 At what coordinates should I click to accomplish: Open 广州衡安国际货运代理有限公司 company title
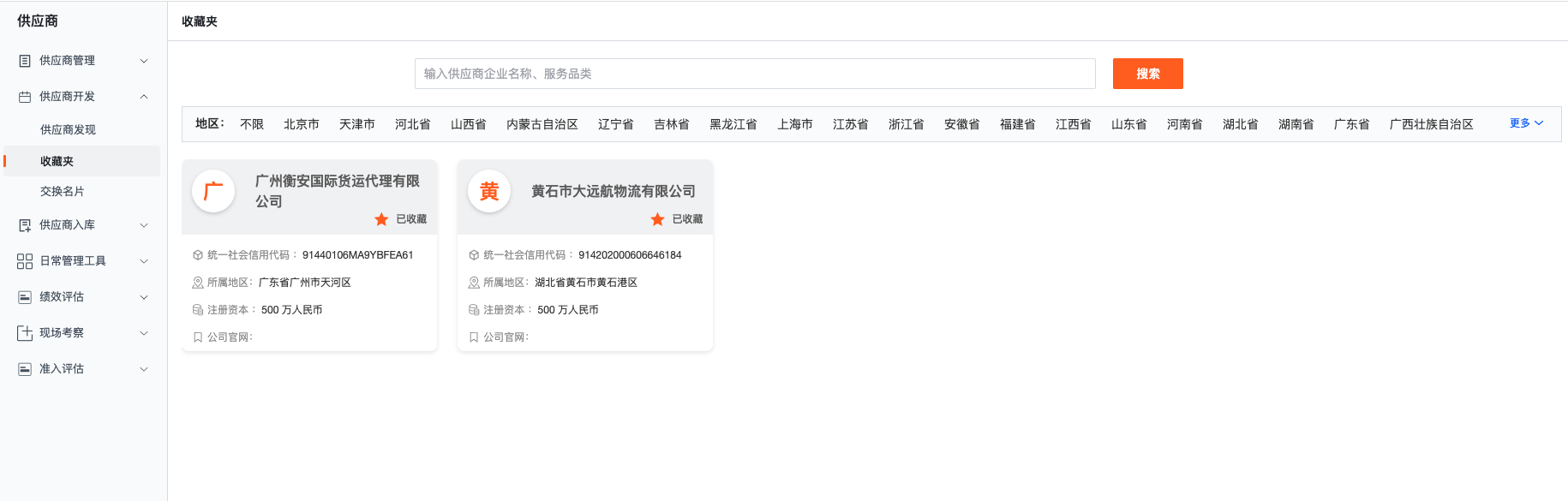click(x=338, y=191)
